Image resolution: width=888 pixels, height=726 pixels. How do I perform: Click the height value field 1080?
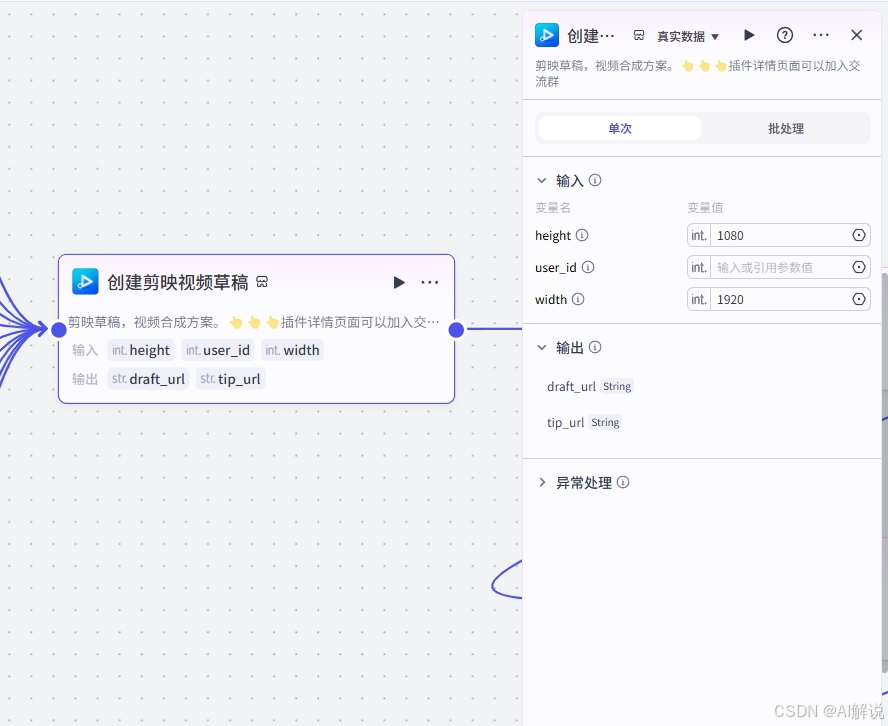780,235
